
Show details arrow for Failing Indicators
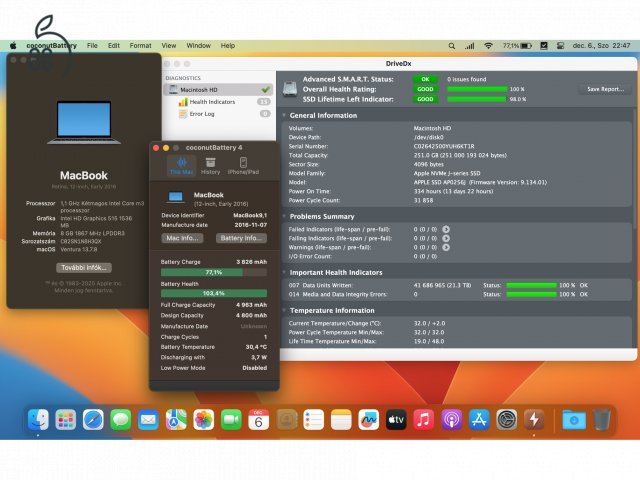(446, 238)
